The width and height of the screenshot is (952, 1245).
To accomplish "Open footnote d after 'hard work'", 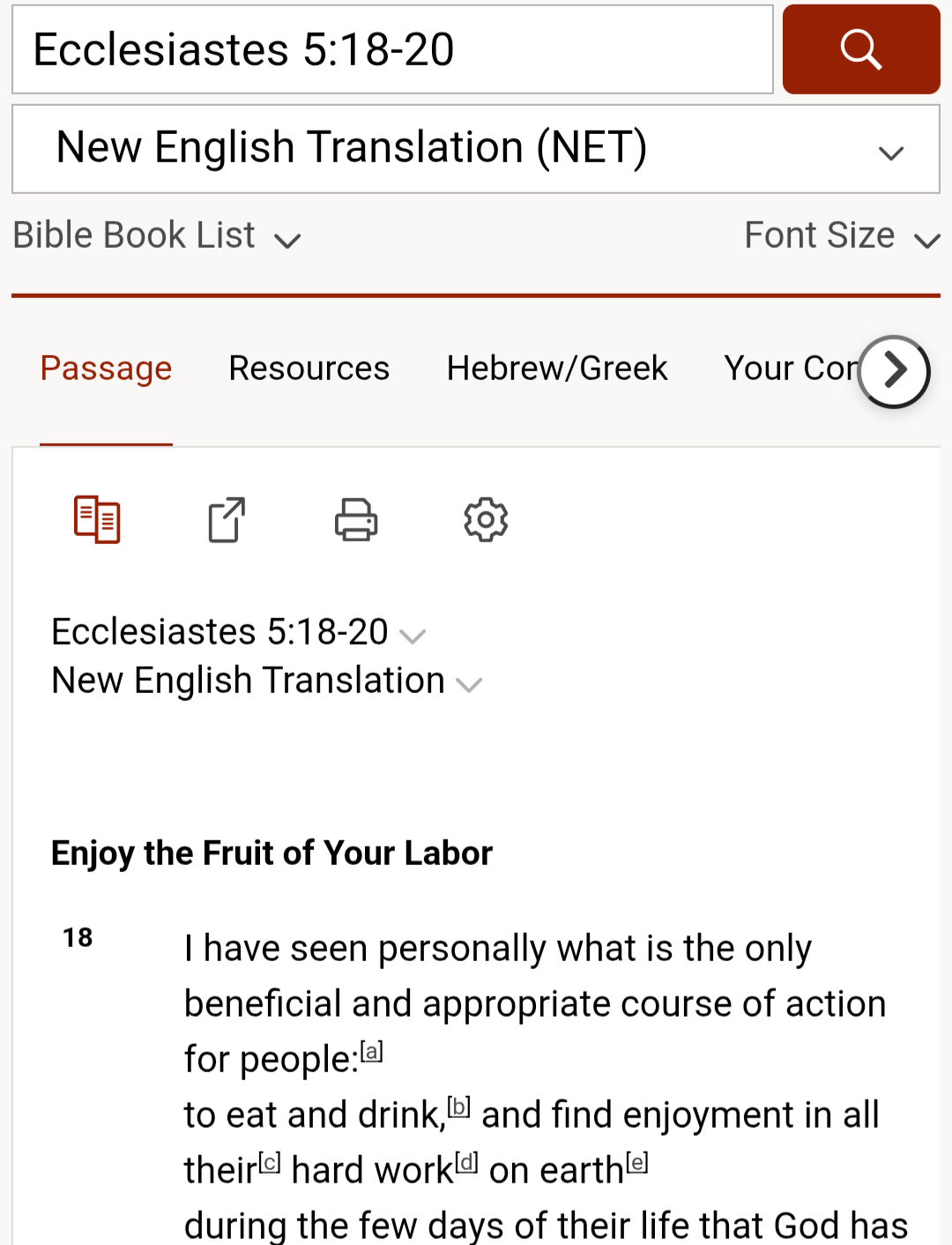I will click(x=466, y=1163).
